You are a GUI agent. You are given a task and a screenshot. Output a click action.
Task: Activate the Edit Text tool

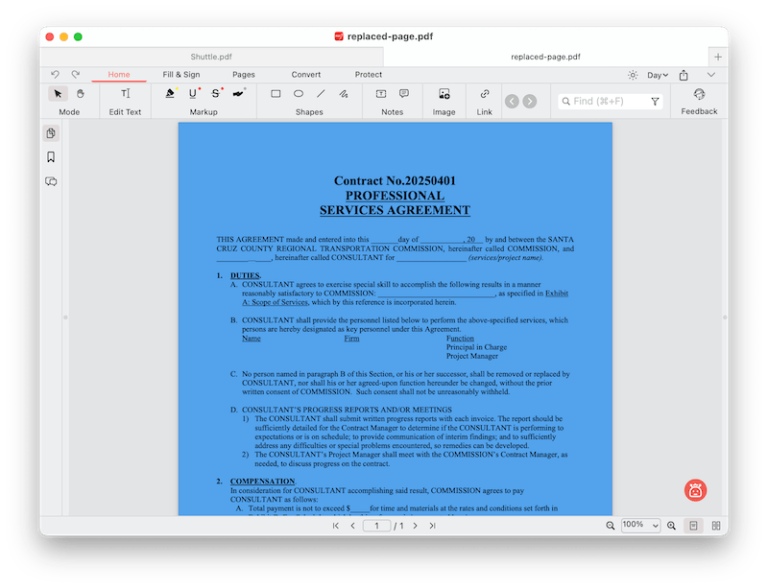125,94
